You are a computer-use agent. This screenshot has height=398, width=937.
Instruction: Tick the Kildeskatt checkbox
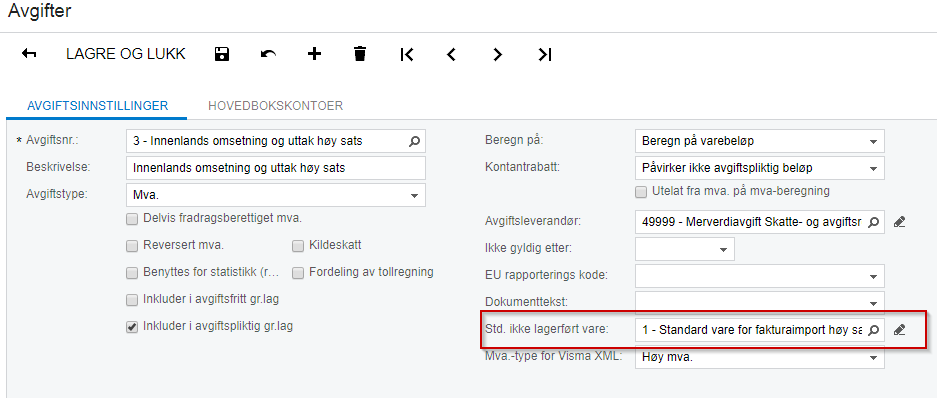(298, 246)
